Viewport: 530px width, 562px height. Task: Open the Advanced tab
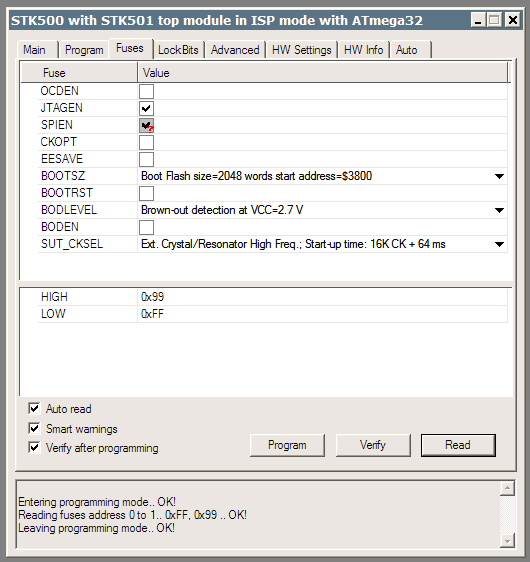coord(235,49)
